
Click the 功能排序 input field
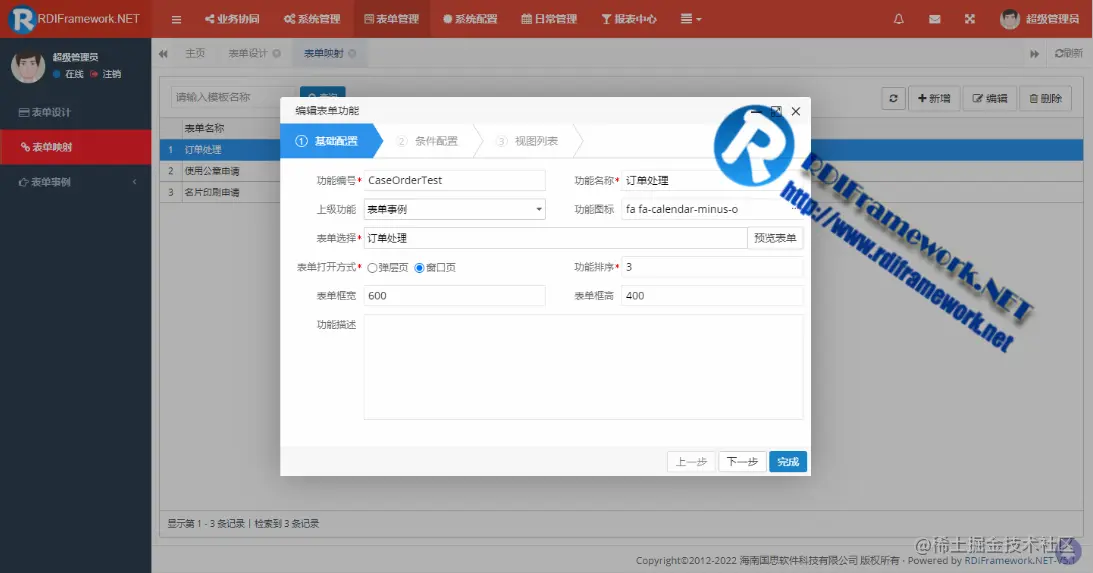[712, 267]
